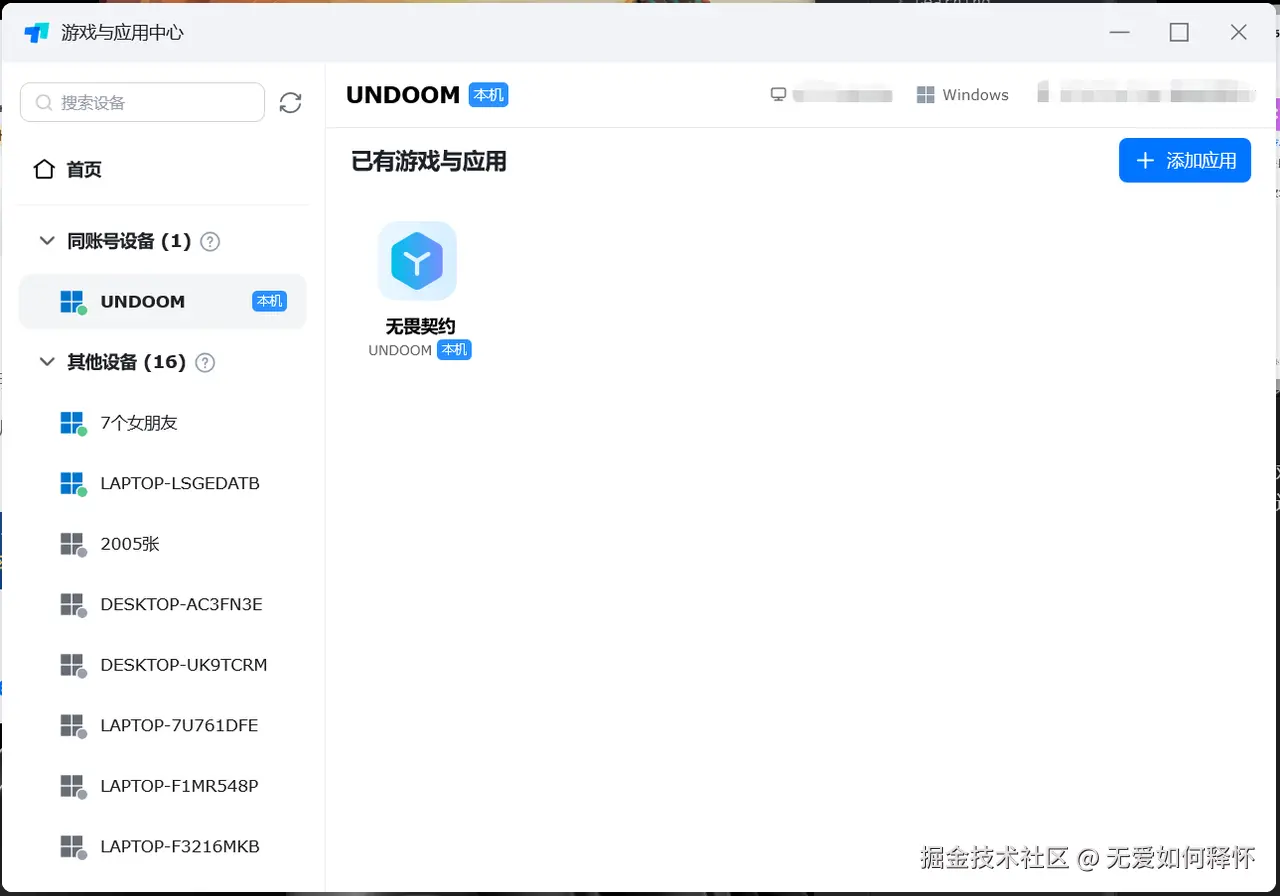
Task: Click the Windows label in header
Action: tap(976, 95)
